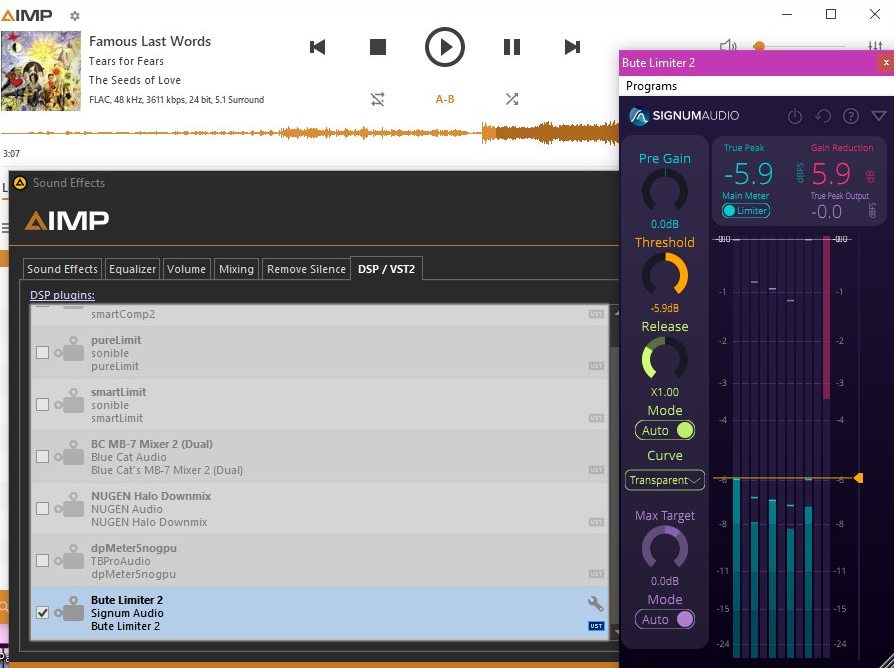
Task: Click the pureLimit plugin icon
Action: (x=70, y=349)
